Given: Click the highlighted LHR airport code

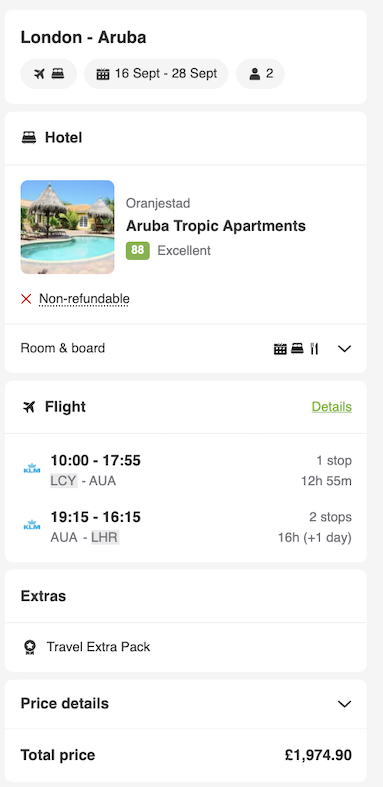Looking at the screenshot, I should (x=105, y=538).
